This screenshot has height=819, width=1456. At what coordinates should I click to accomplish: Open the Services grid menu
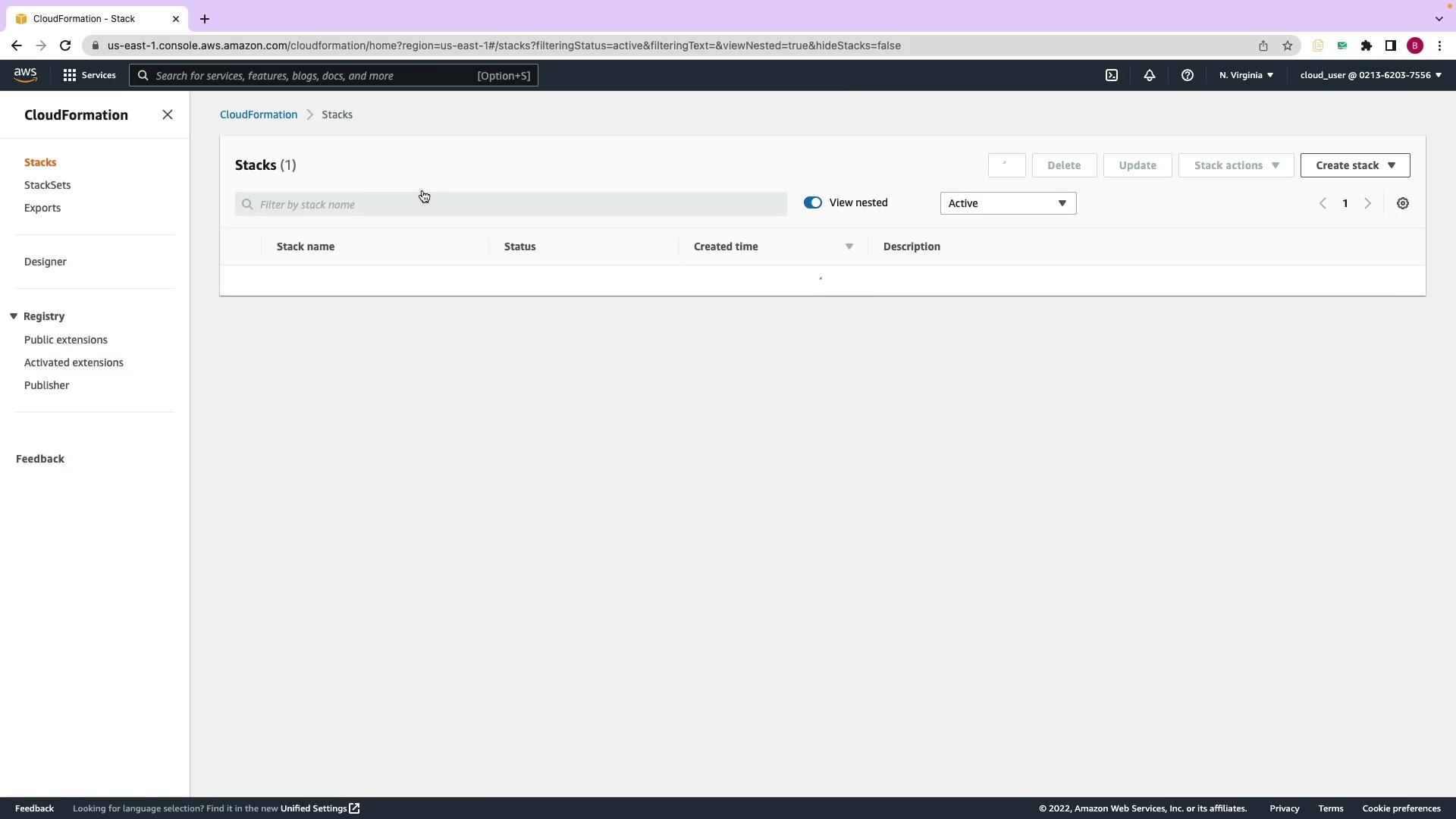pyautogui.click(x=89, y=75)
